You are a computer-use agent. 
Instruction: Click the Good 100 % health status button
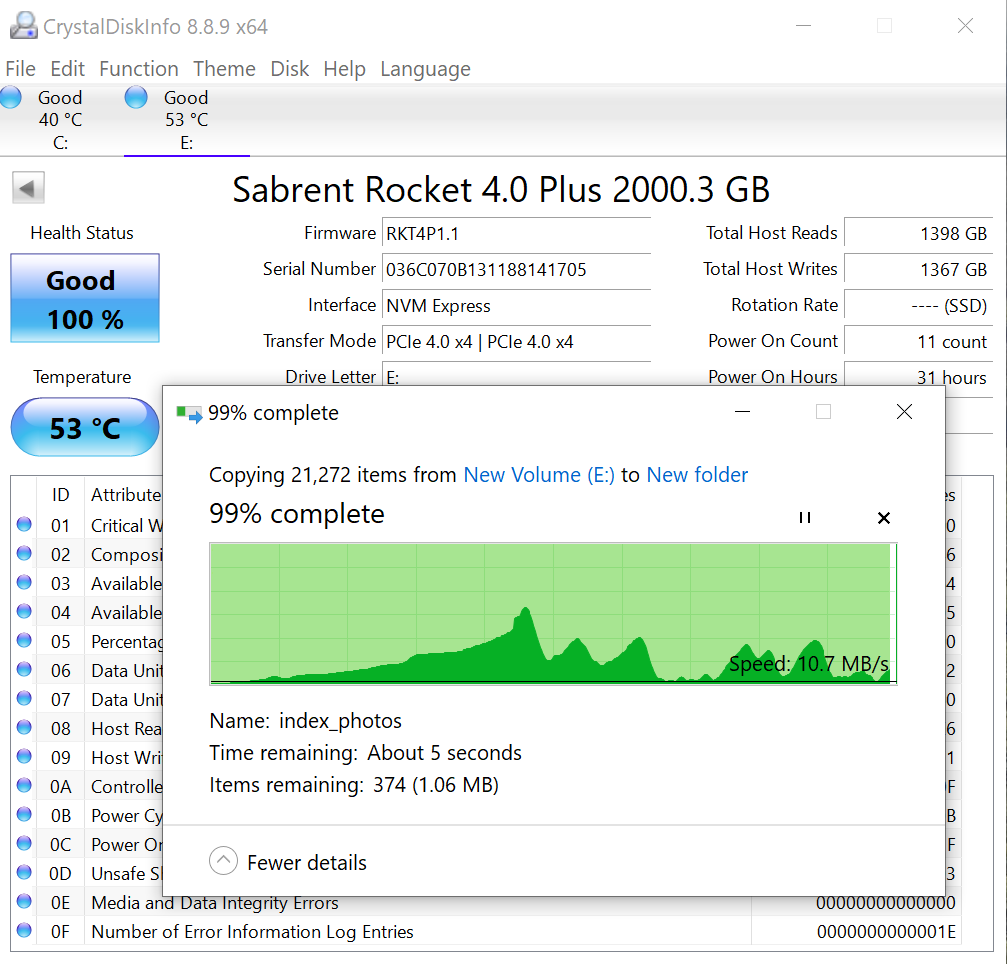85,299
